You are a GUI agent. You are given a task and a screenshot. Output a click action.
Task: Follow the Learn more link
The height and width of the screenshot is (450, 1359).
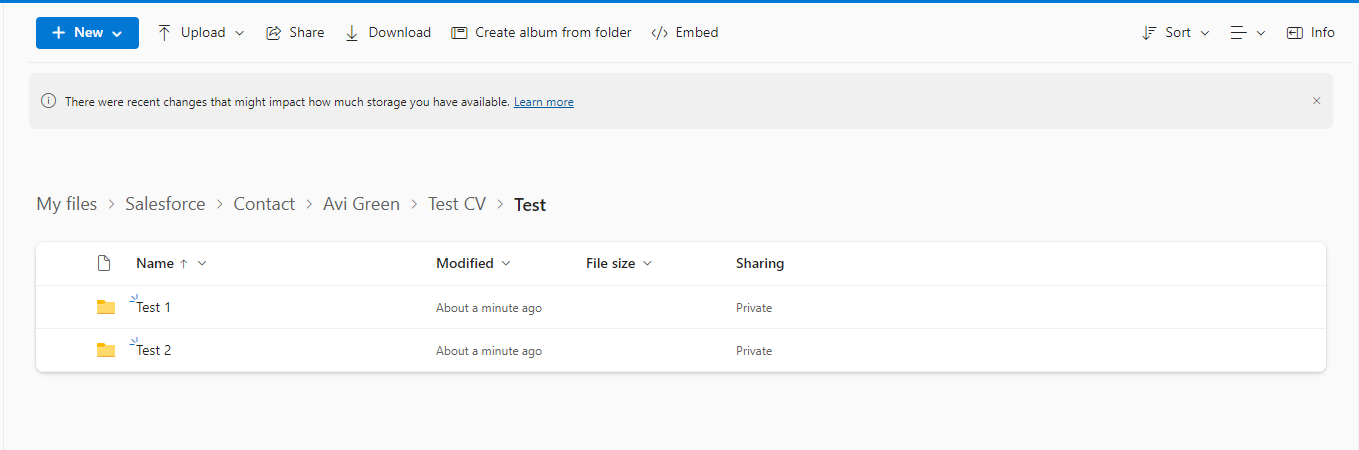pos(544,102)
